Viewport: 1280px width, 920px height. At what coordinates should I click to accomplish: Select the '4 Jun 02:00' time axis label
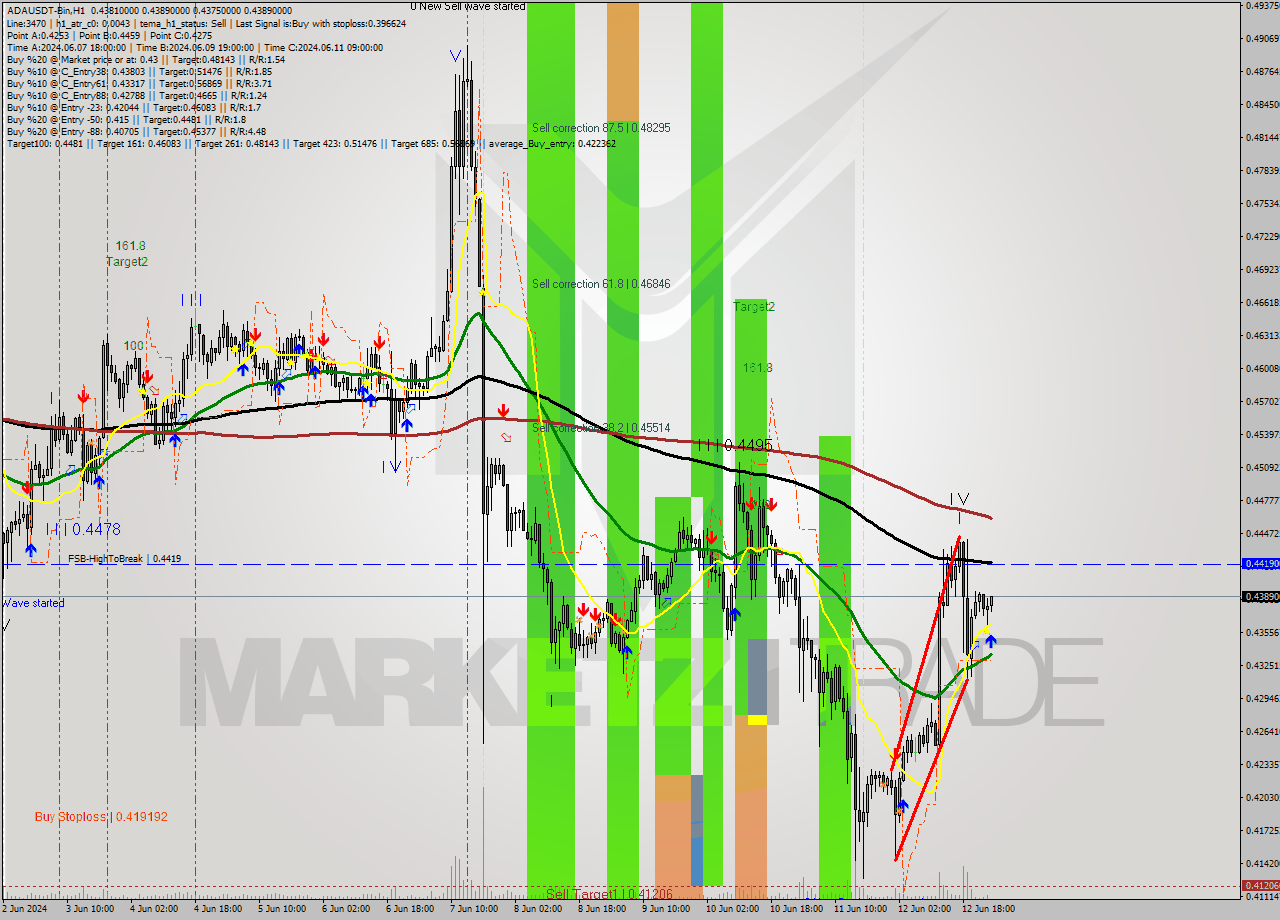[153, 909]
